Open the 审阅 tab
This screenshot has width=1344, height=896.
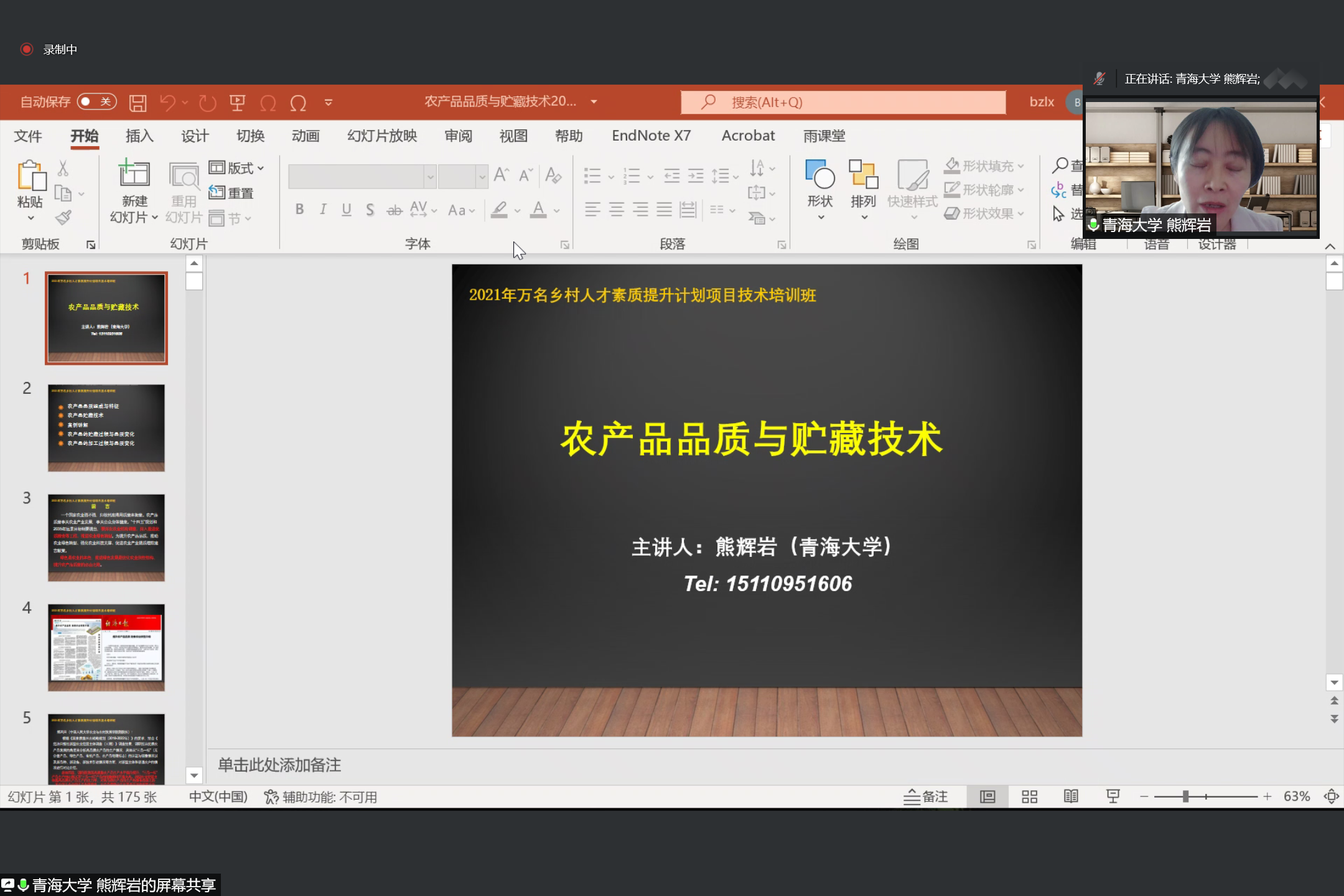click(459, 136)
